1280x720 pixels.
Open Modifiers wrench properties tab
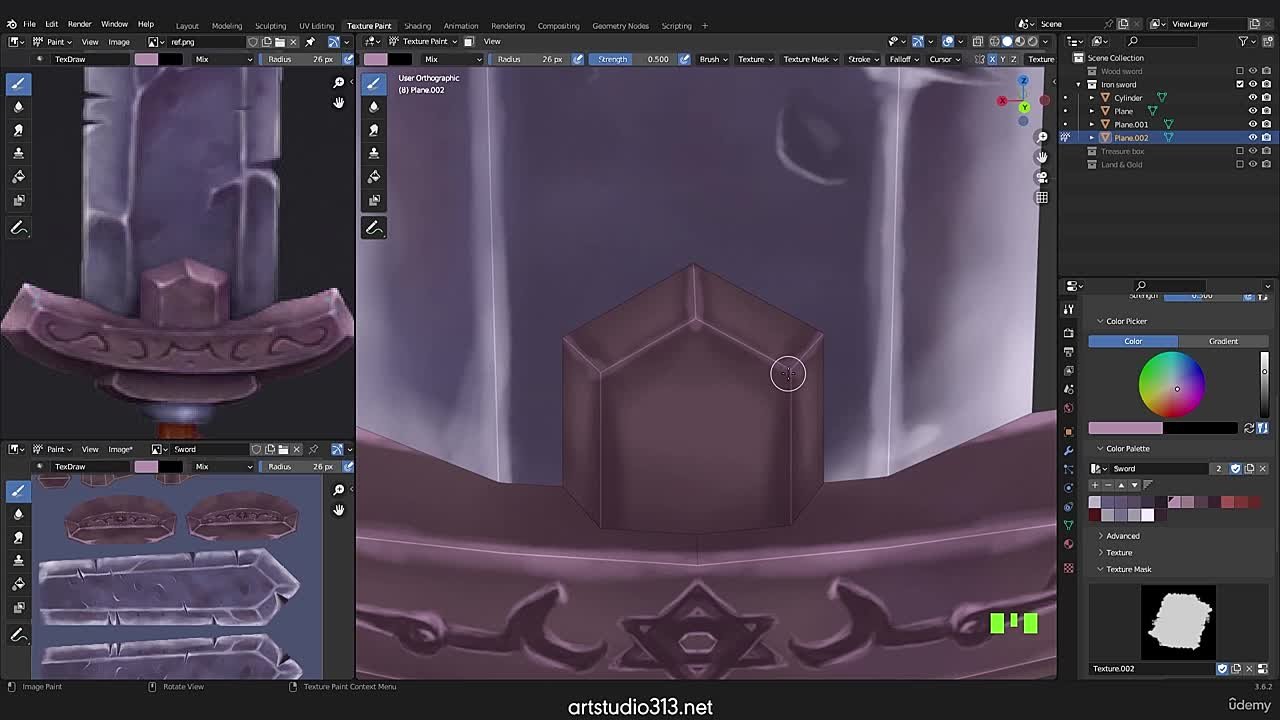pos(1069,450)
